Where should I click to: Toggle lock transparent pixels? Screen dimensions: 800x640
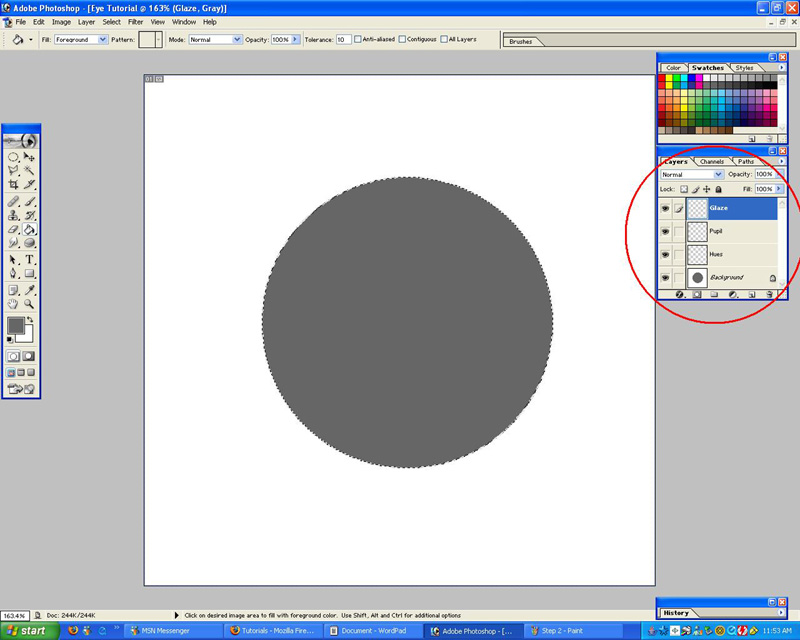[x=684, y=189]
